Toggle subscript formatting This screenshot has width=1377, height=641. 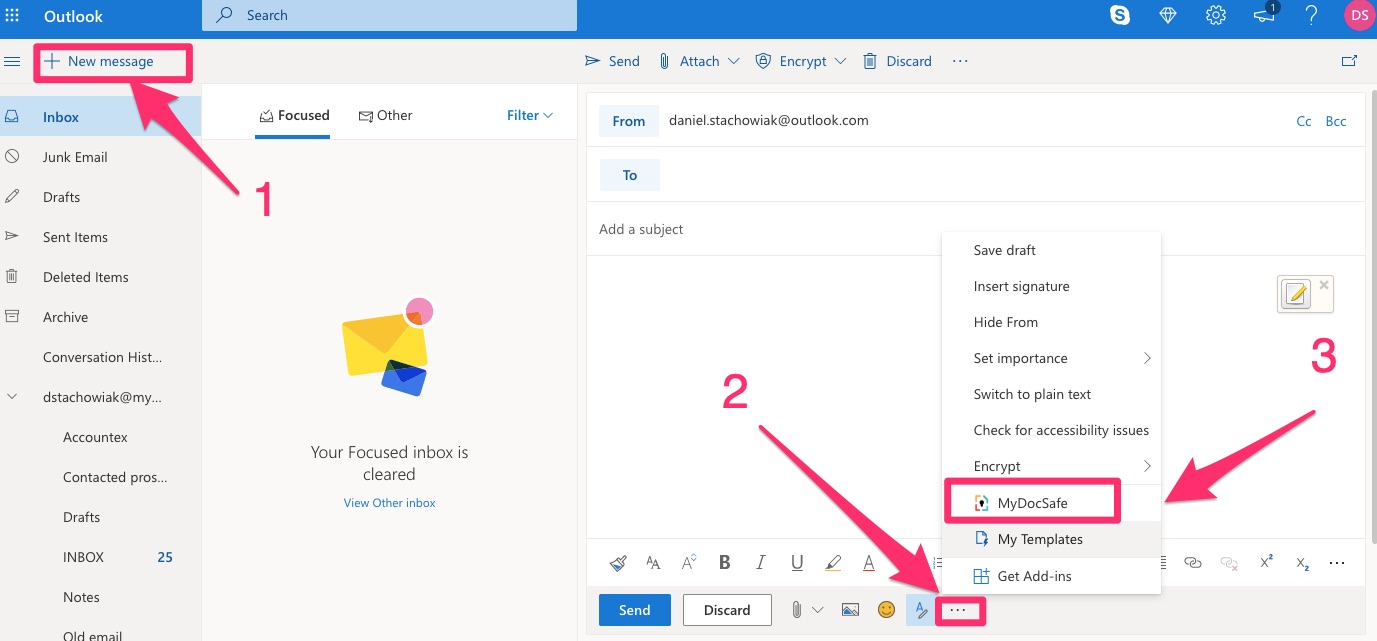click(1302, 563)
